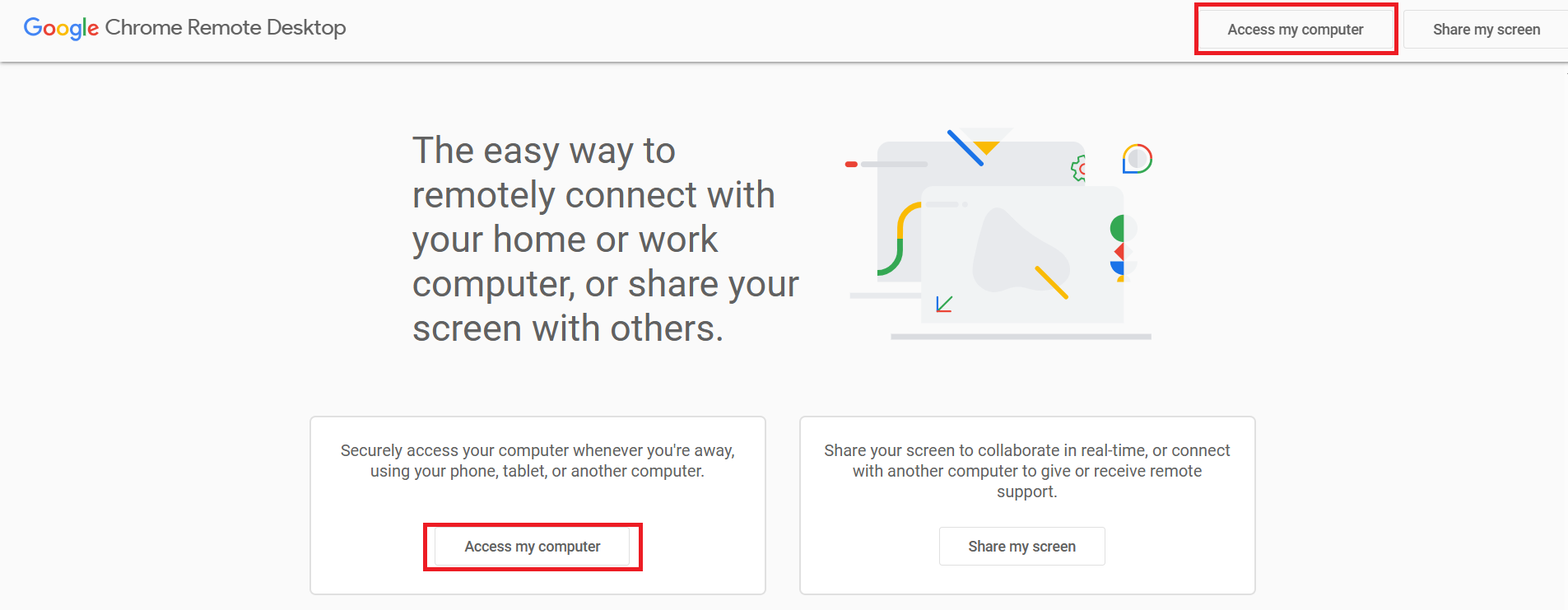1568x610 pixels.
Task: Click the circular pie-chart icon in the illustration
Action: [x=1136, y=158]
